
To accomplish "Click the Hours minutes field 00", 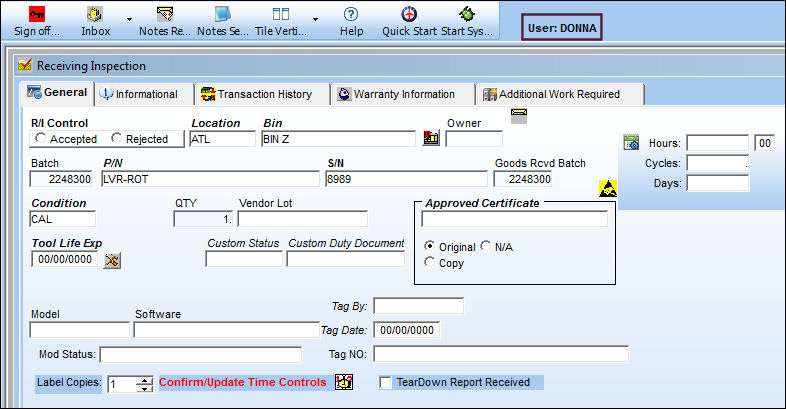I will point(764,143).
